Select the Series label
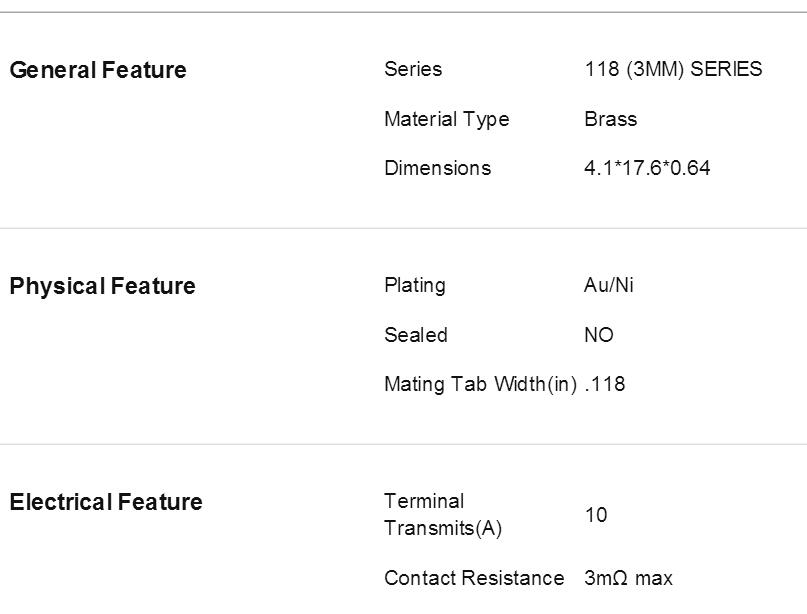 (413, 69)
